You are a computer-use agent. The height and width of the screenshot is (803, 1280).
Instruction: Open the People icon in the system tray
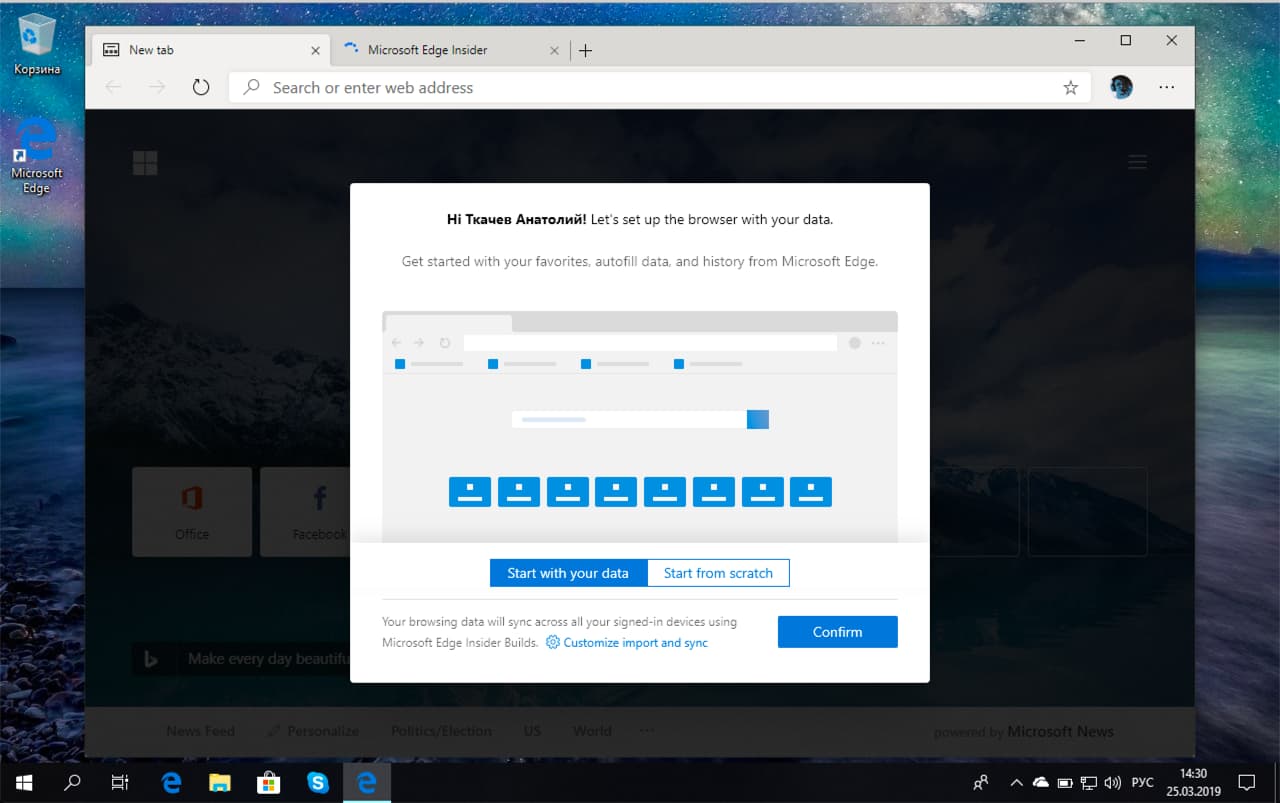coord(981,783)
